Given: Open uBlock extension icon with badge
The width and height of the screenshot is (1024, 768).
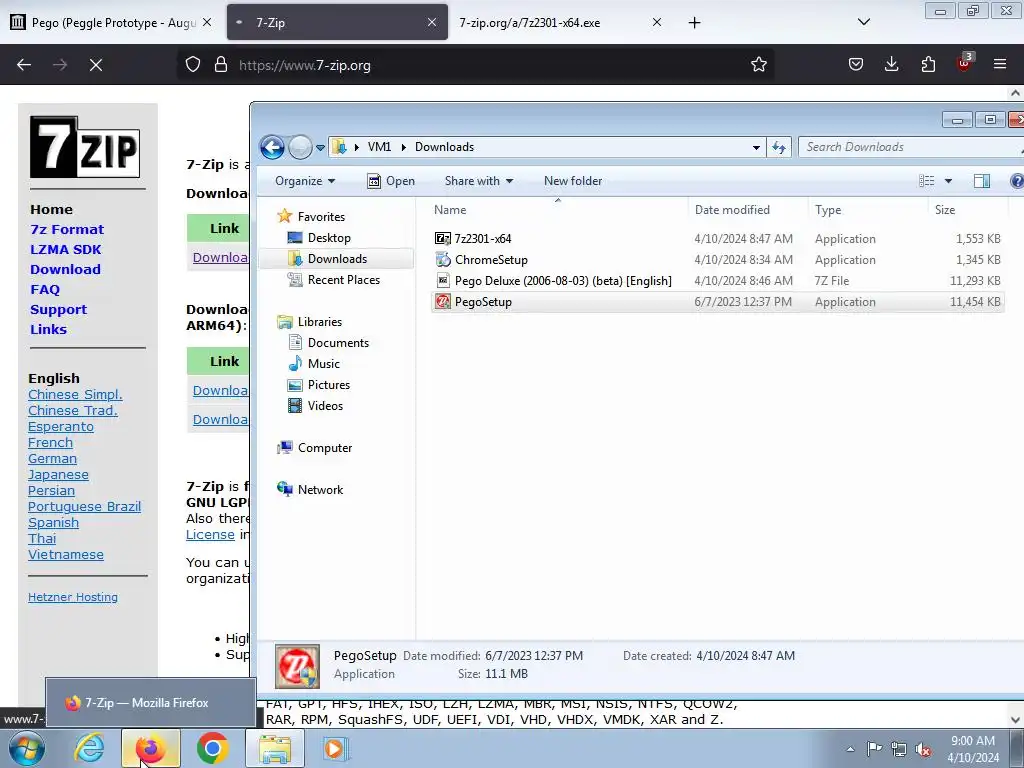Looking at the screenshot, I should (x=965, y=63).
